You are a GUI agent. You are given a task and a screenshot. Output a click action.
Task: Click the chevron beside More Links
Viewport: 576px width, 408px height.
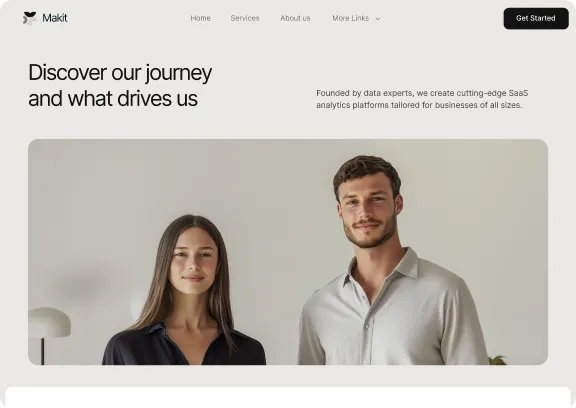point(378,19)
